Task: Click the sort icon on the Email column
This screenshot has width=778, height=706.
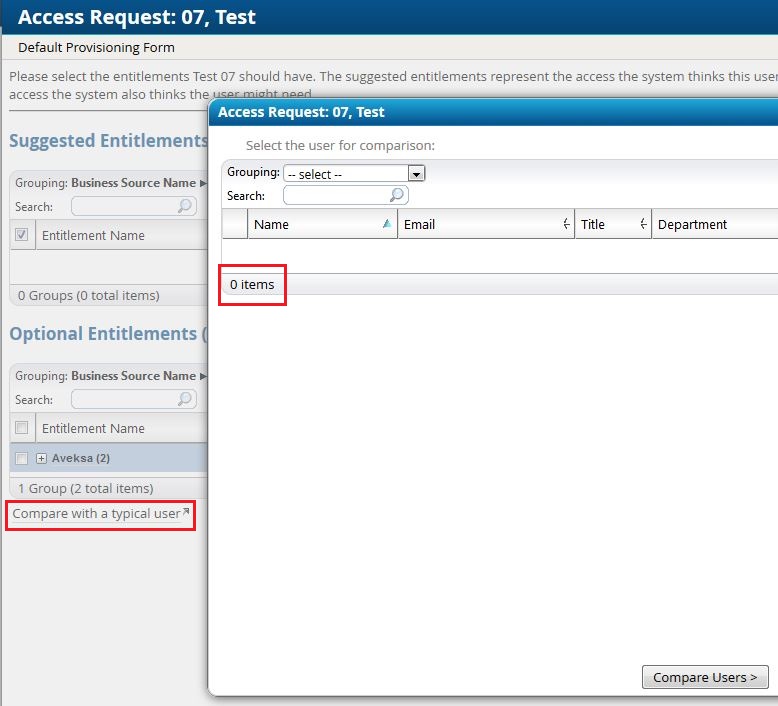Action: pyautogui.click(x=566, y=225)
